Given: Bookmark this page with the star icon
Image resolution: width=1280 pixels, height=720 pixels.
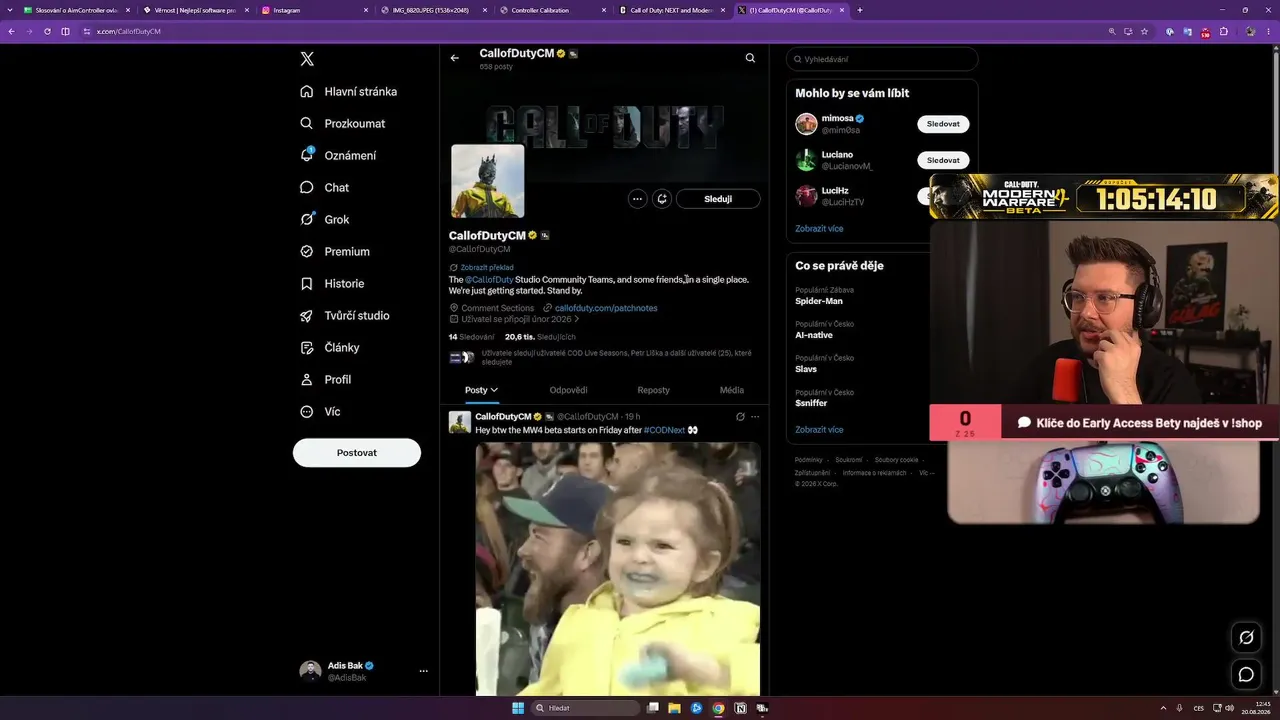Looking at the screenshot, I should point(1145,31).
